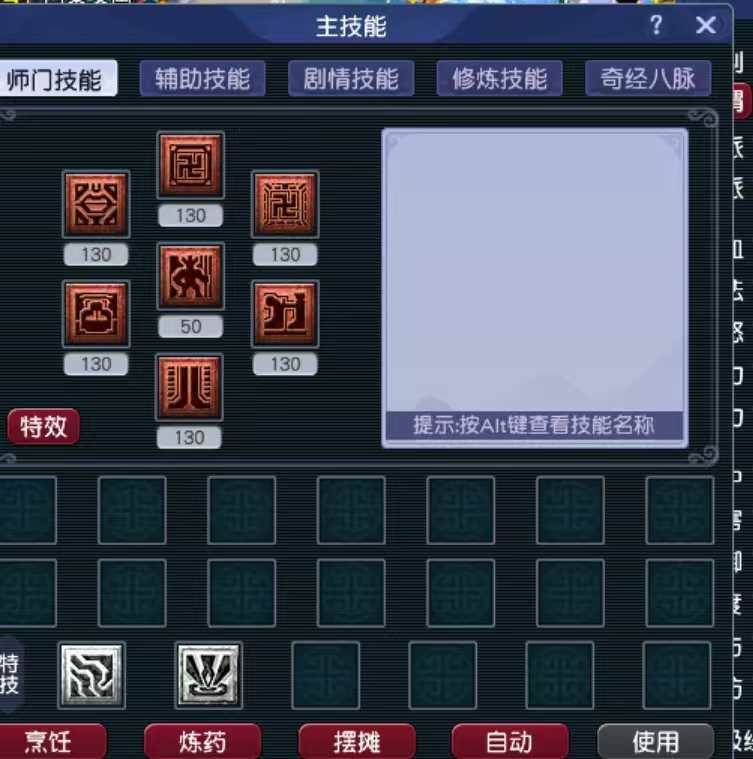Click the grey 使用 button

pos(656,741)
